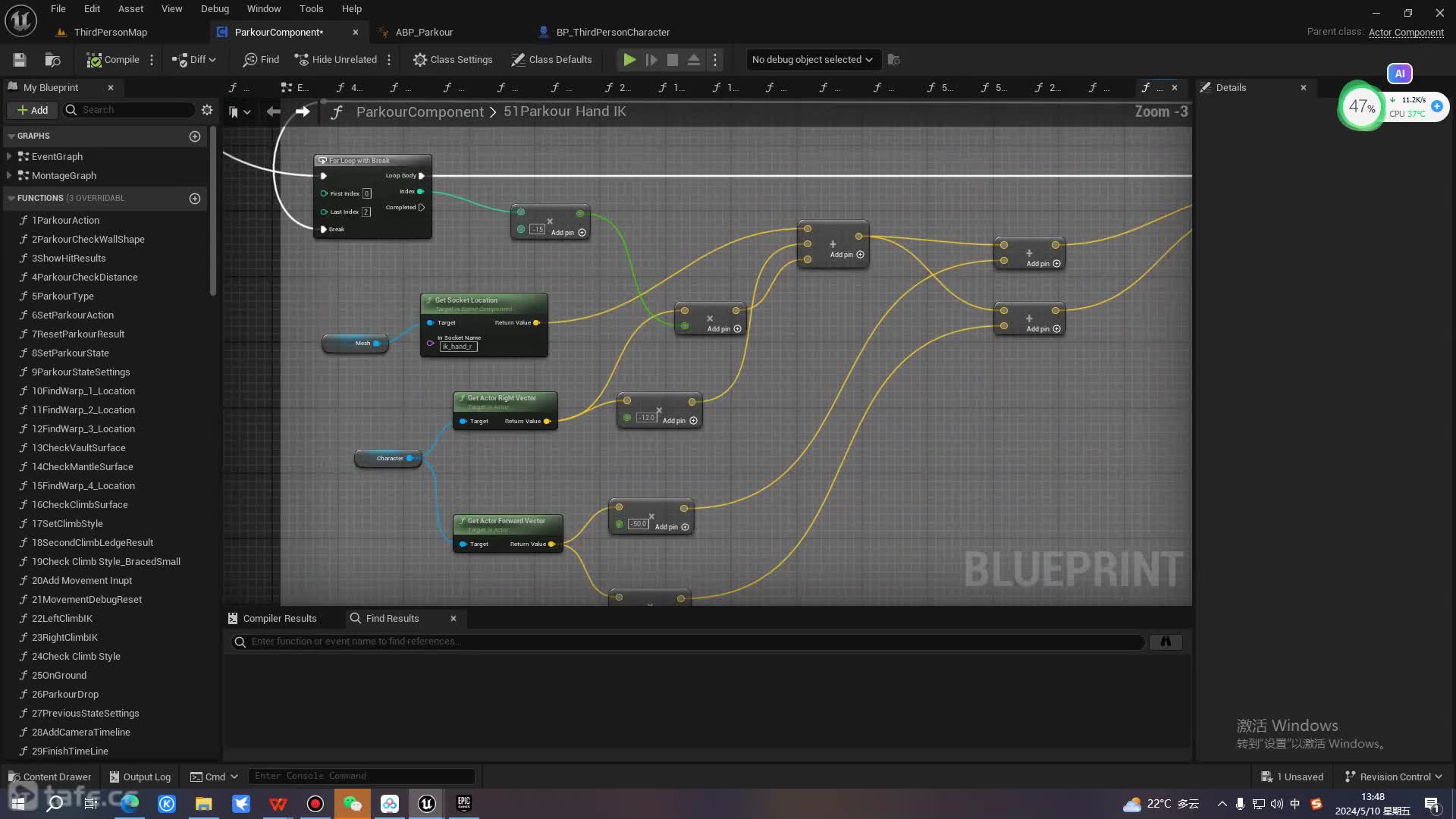
Task: Collapse the FUNCTIONS section
Action: click(x=11, y=198)
